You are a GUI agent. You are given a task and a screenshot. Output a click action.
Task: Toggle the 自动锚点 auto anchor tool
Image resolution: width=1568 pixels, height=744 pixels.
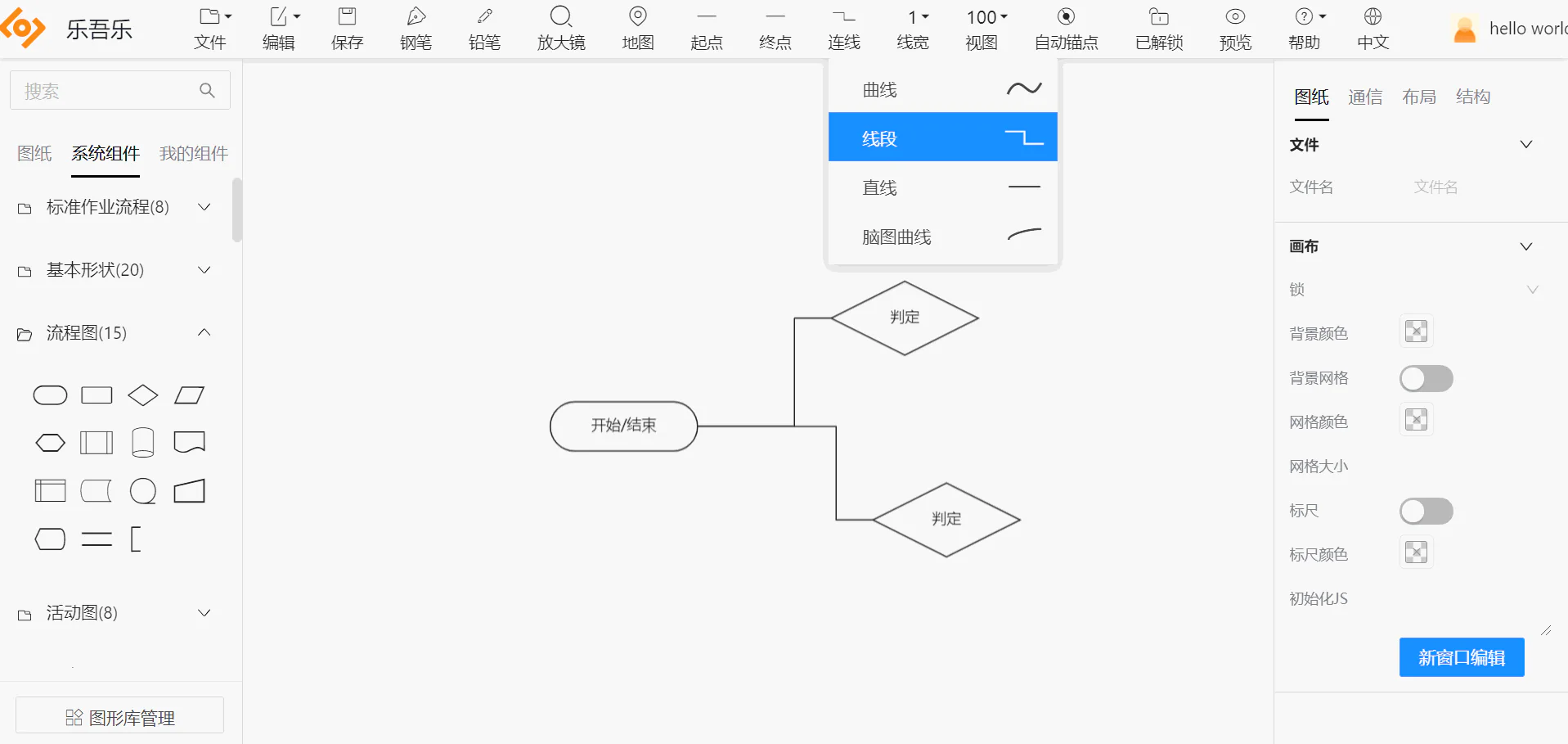coord(1066,29)
